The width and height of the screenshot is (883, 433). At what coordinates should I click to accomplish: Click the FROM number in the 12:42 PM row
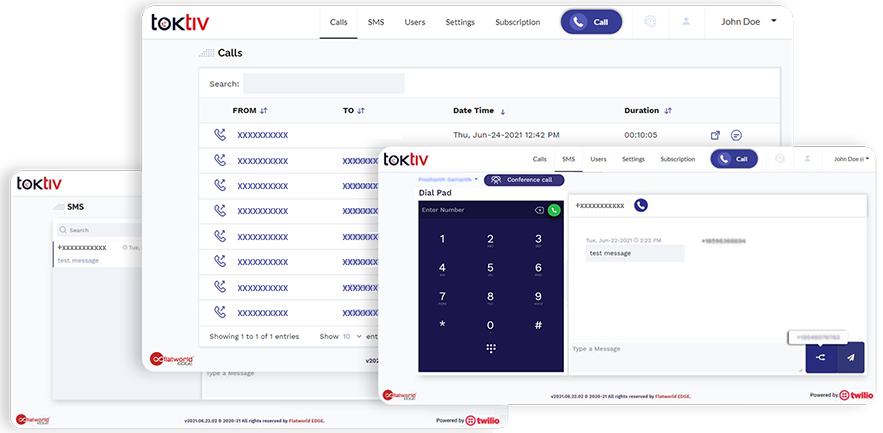262,135
